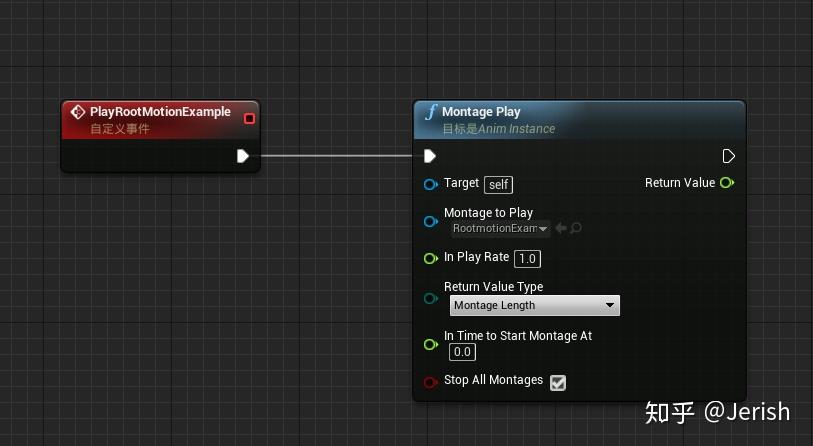Select the PlayRootMotionExample event node title
Viewport: 813px width, 446px height.
click(160, 112)
